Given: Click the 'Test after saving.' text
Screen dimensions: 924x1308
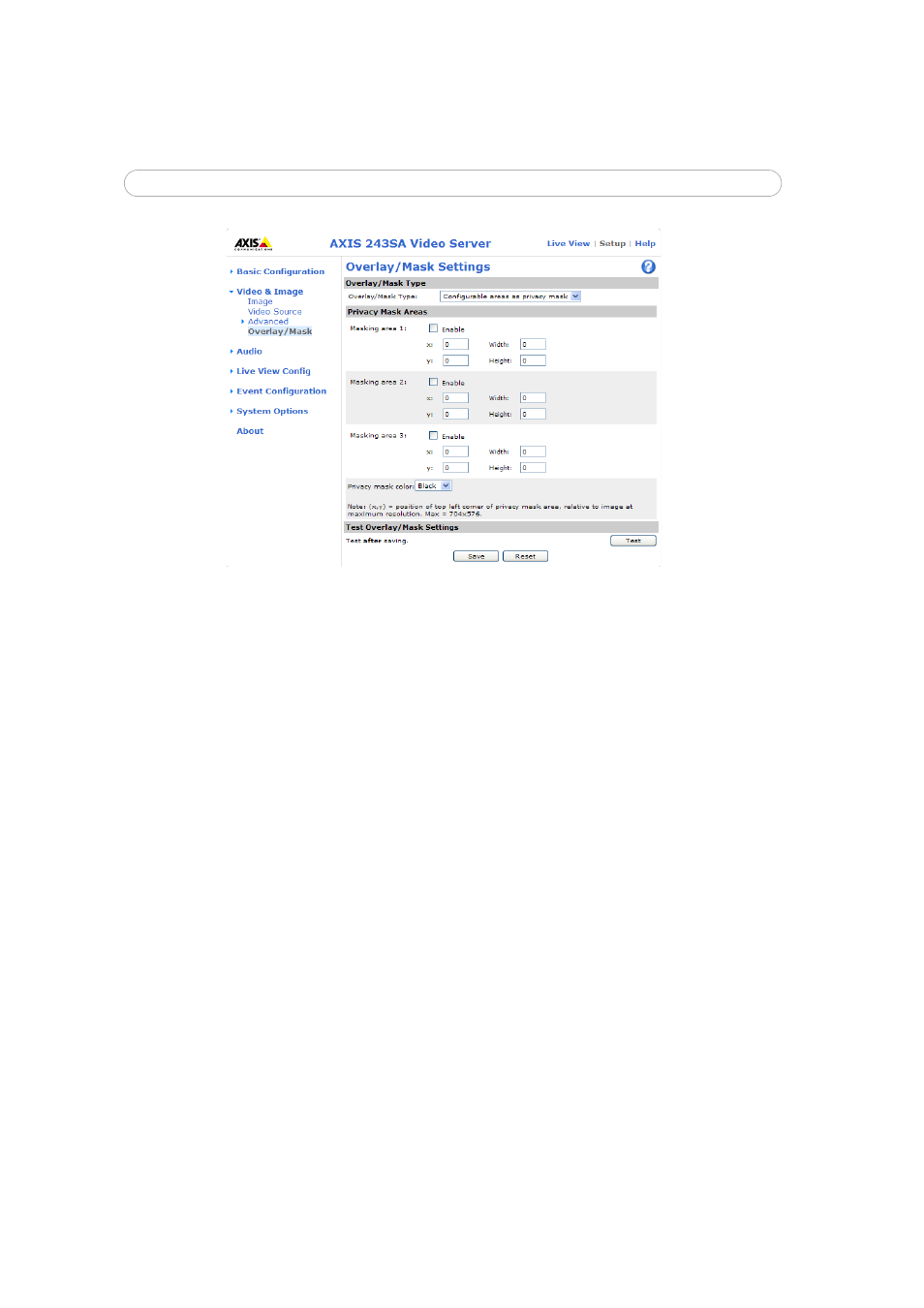Looking at the screenshot, I should (377, 541).
